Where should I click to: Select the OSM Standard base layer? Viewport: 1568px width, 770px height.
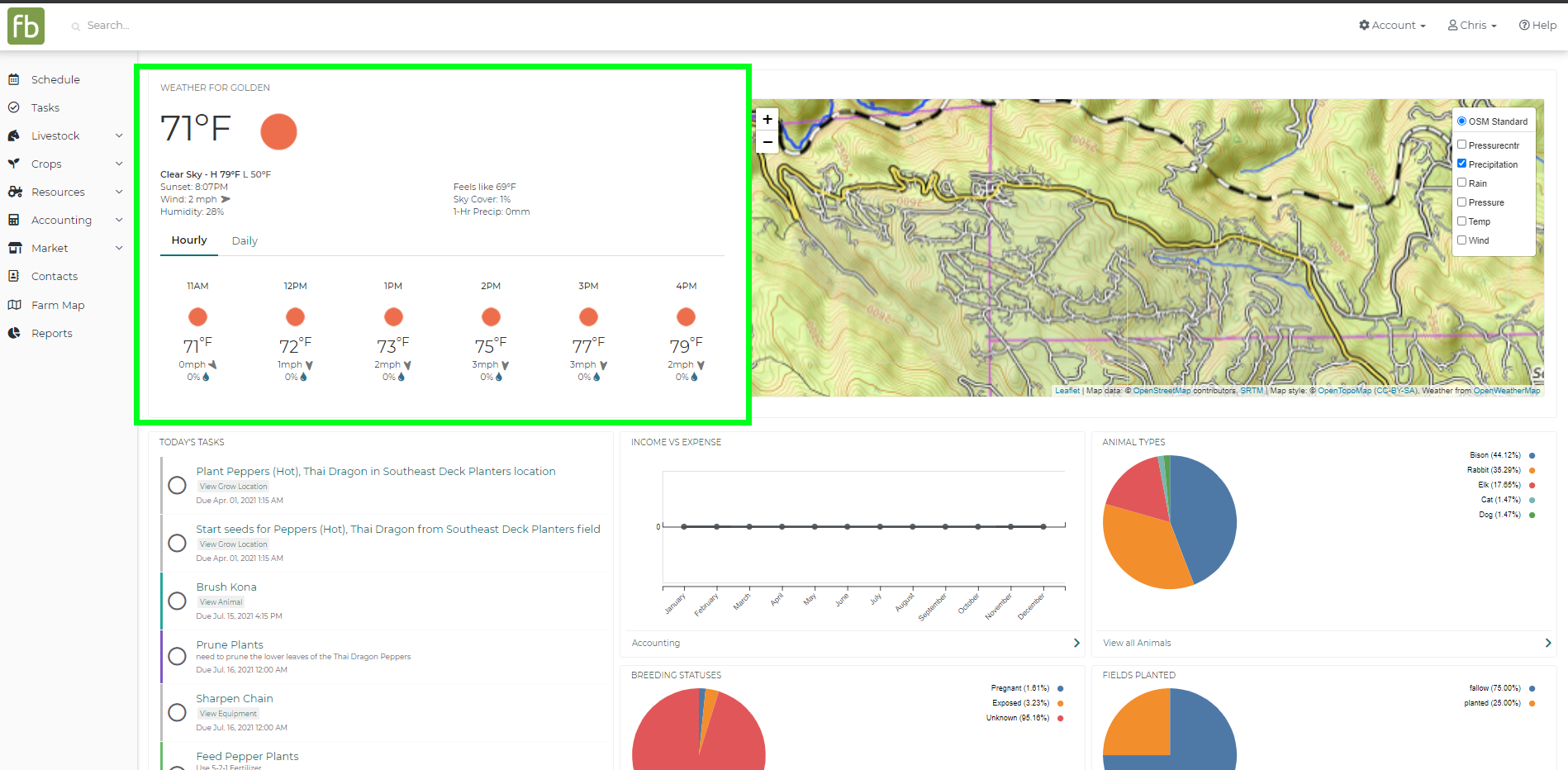[1461, 121]
